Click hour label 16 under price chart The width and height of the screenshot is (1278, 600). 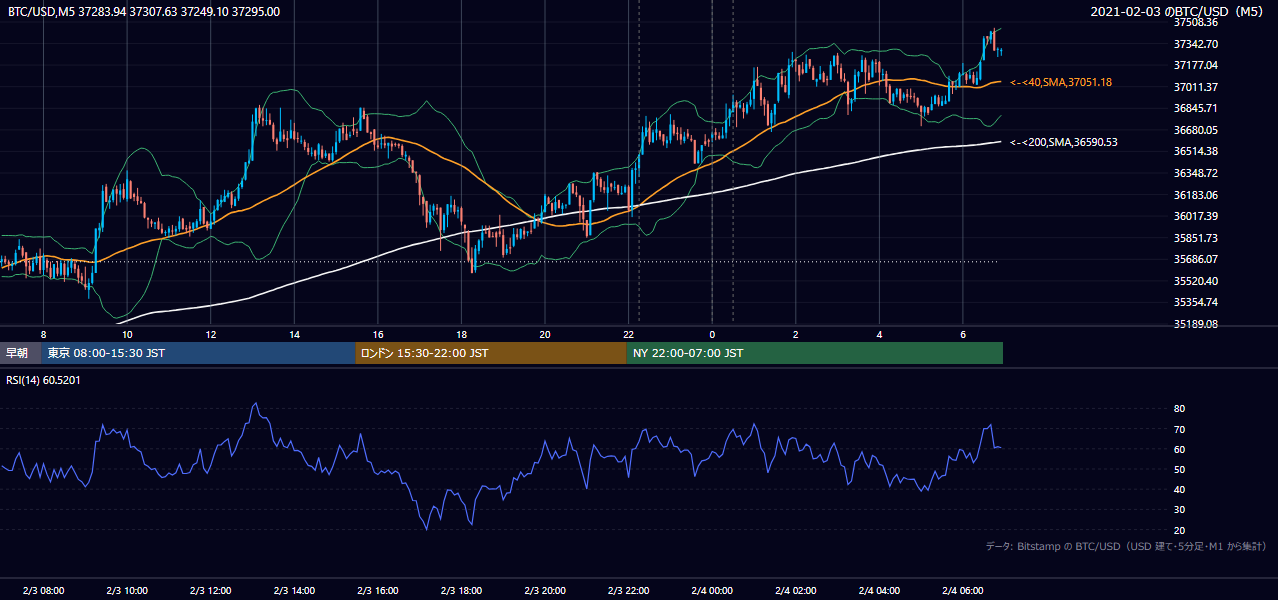378,334
